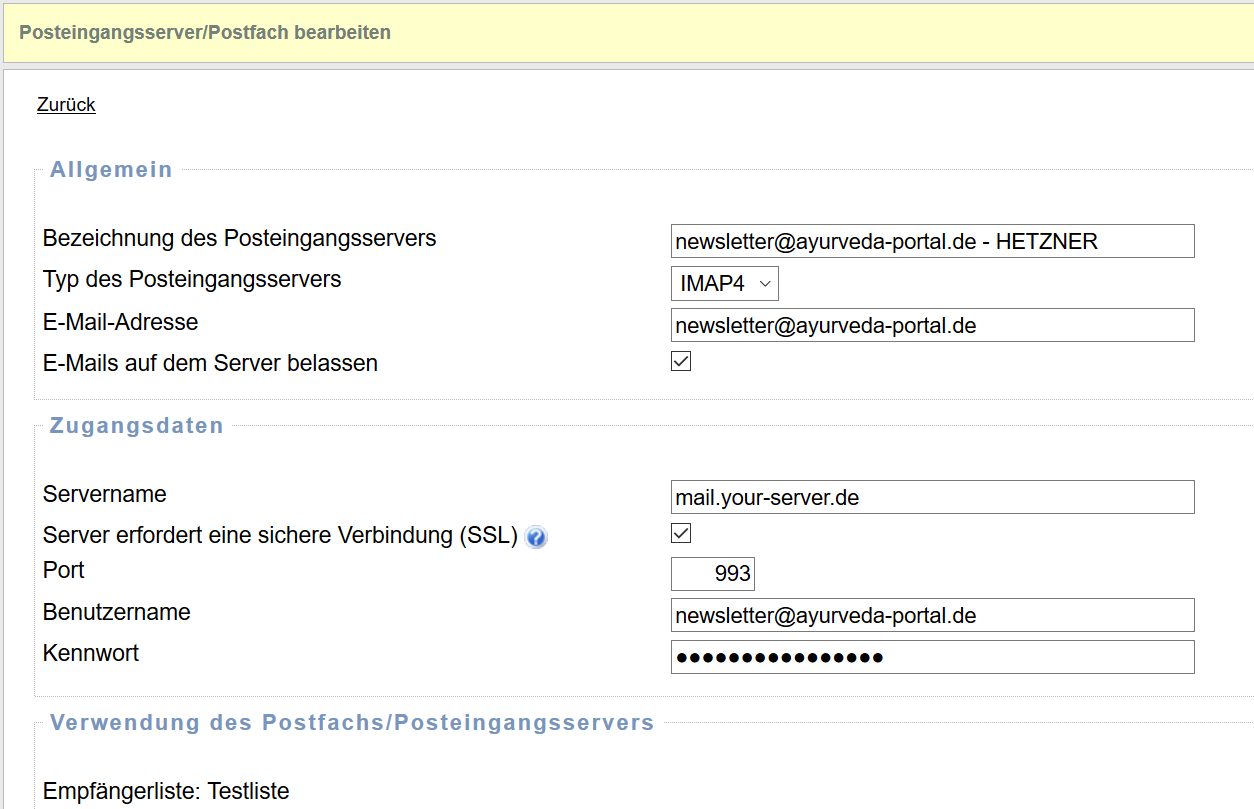Viewport: 1254px width, 809px height.
Task: Focus the E-Mail-Adresse text field
Action: click(932, 325)
